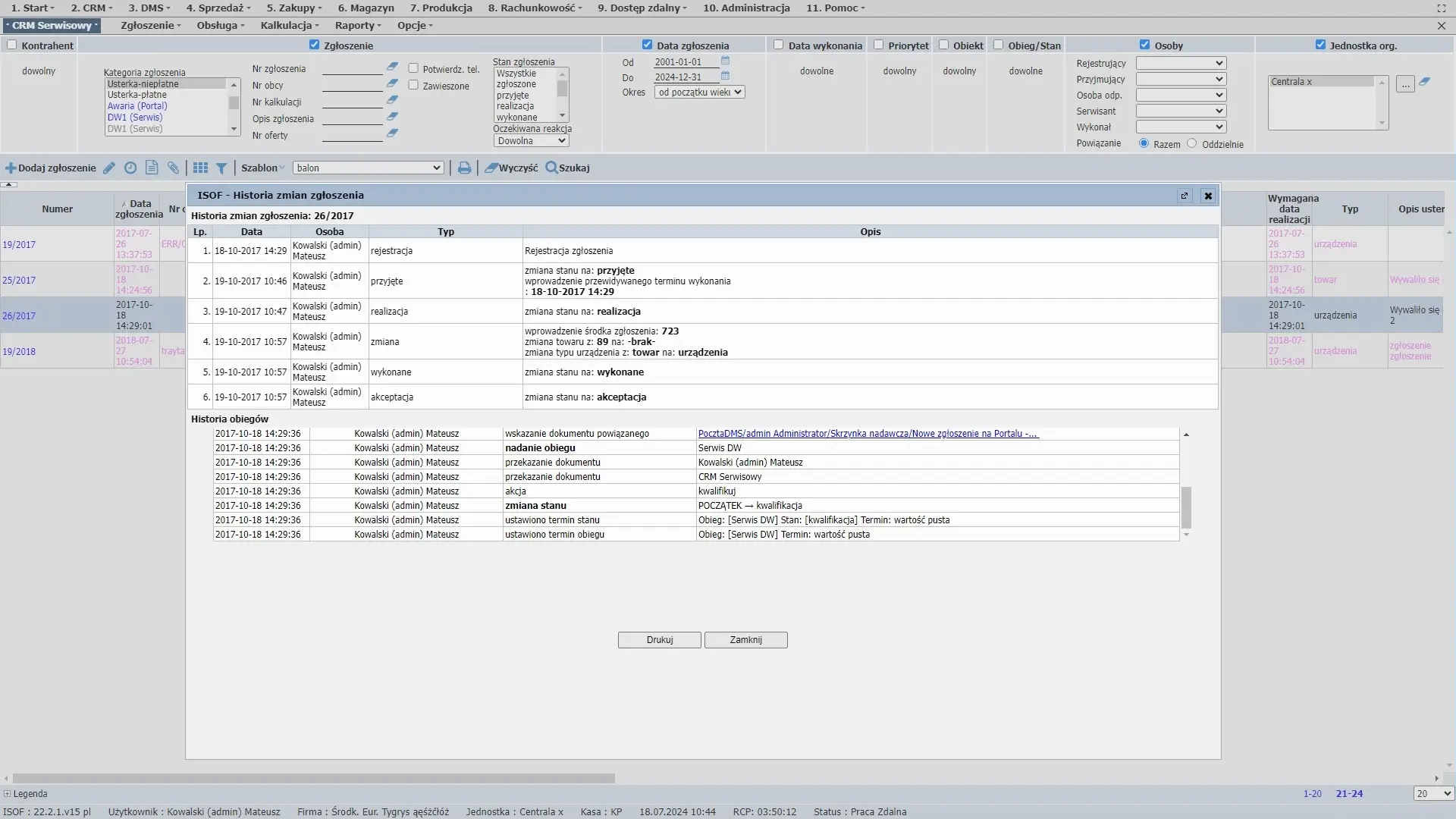Screen dimensions: 1456x819
Task: Click the grid columns icon
Action: 200,168
